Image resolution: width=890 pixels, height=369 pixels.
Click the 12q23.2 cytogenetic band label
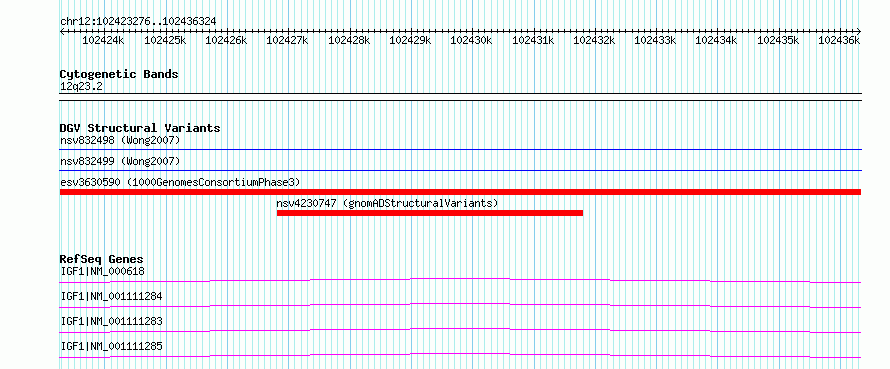coord(82,87)
